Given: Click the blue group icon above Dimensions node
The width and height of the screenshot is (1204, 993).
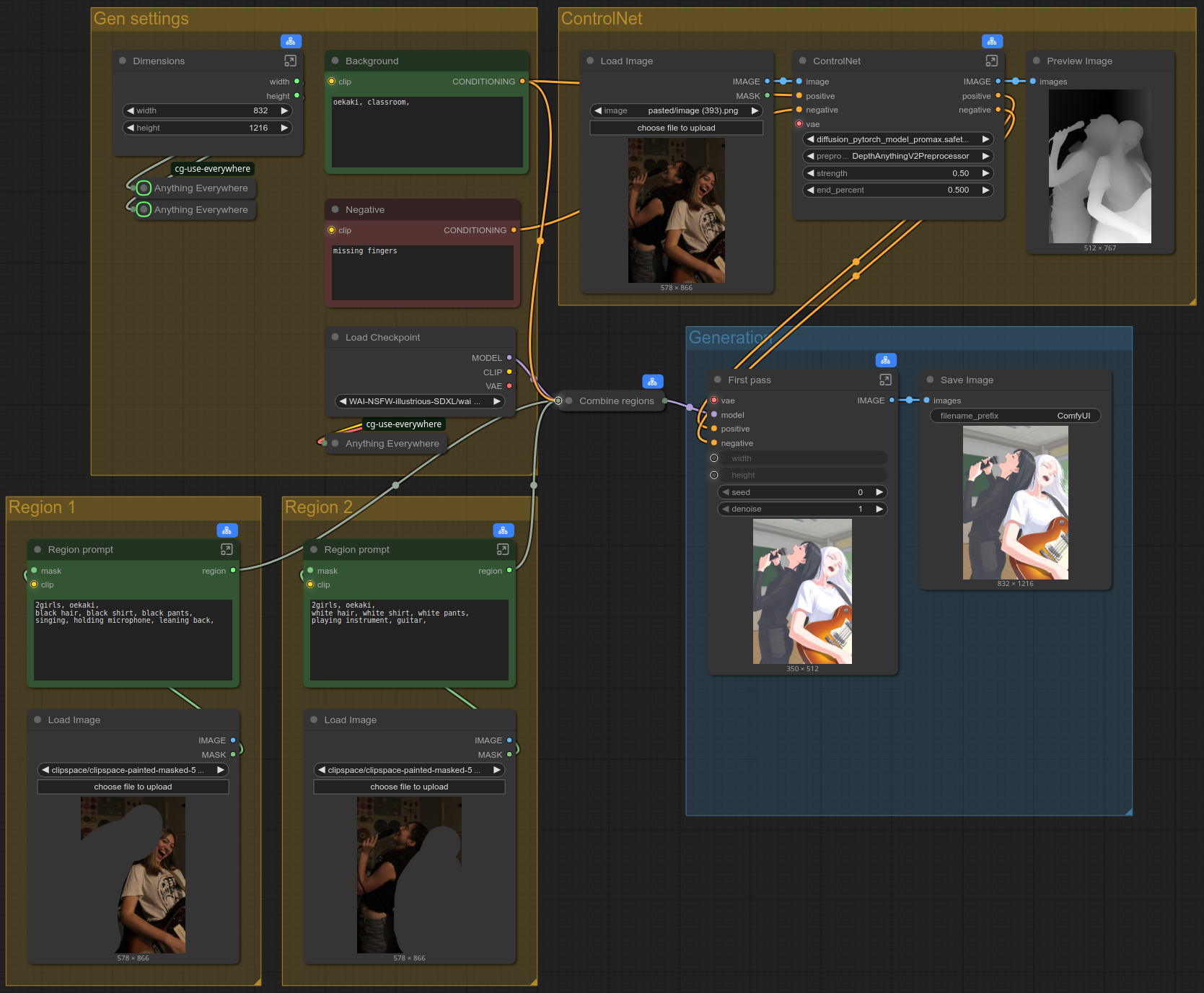Looking at the screenshot, I should [291, 42].
